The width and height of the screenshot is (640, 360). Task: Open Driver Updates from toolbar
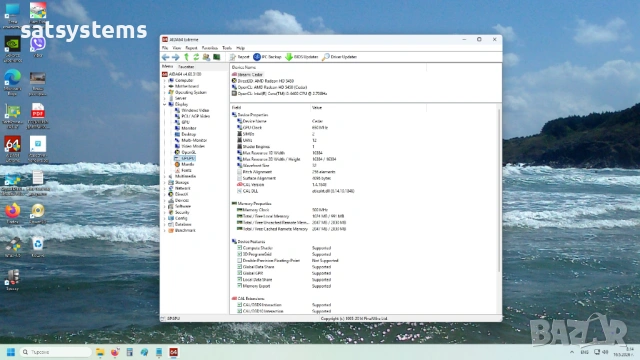pyautogui.click(x=339, y=57)
